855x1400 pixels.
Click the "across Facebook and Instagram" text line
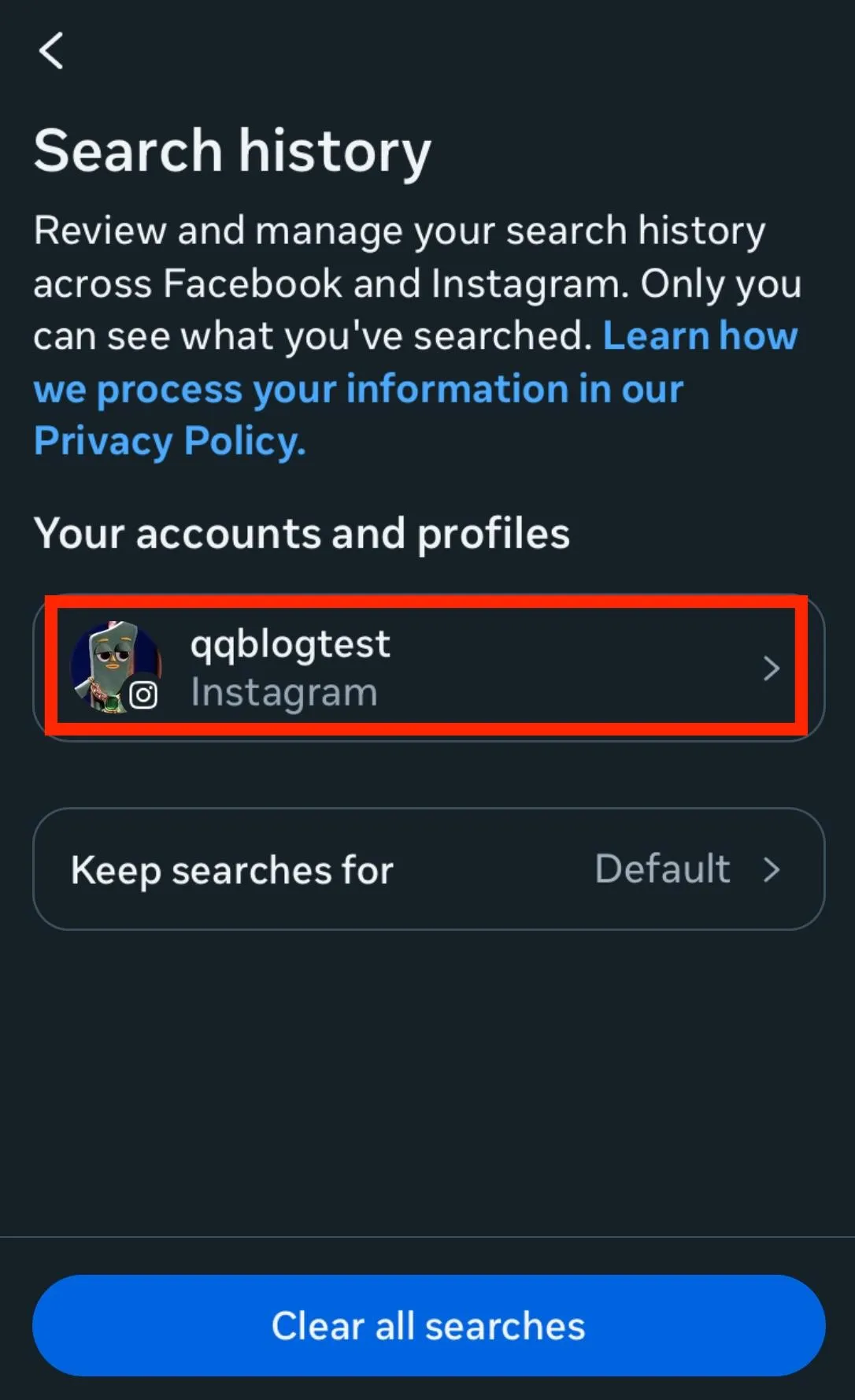point(331,283)
